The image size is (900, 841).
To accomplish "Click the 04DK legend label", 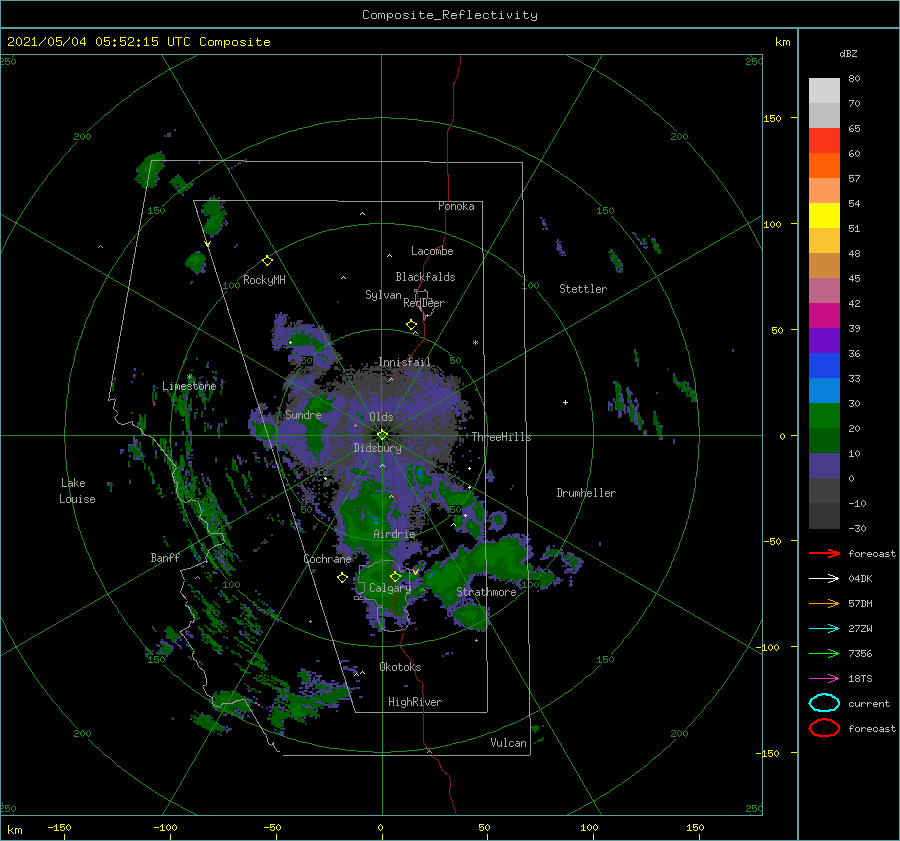I will pyautogui.click(x=860, y=579).
